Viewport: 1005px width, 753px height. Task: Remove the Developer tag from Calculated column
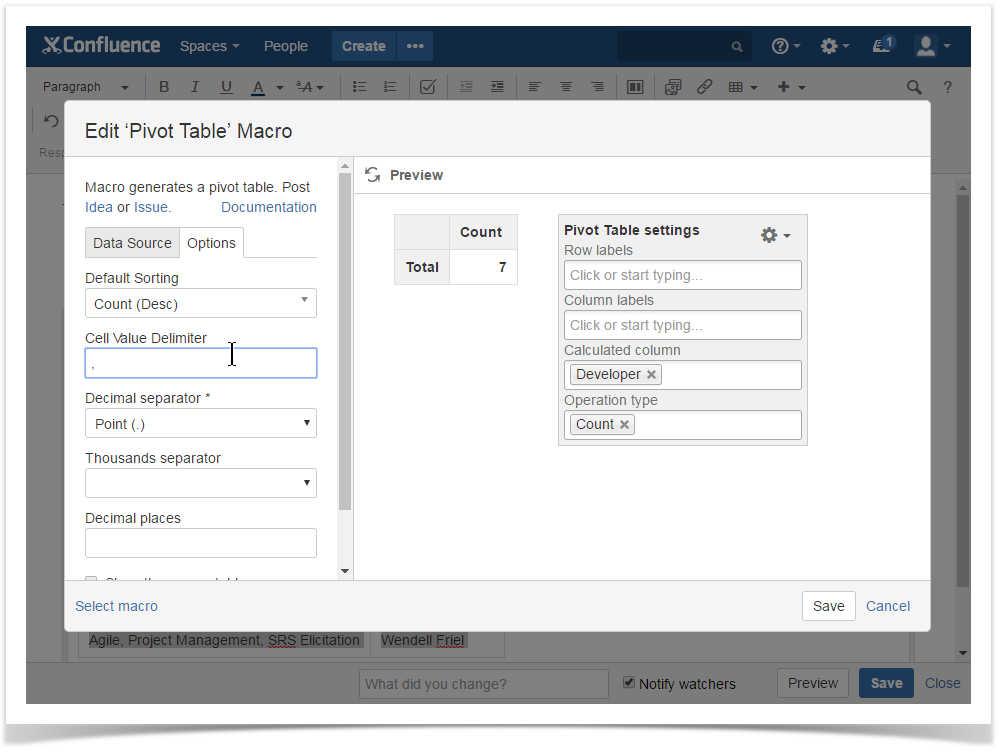click(651, 375)
